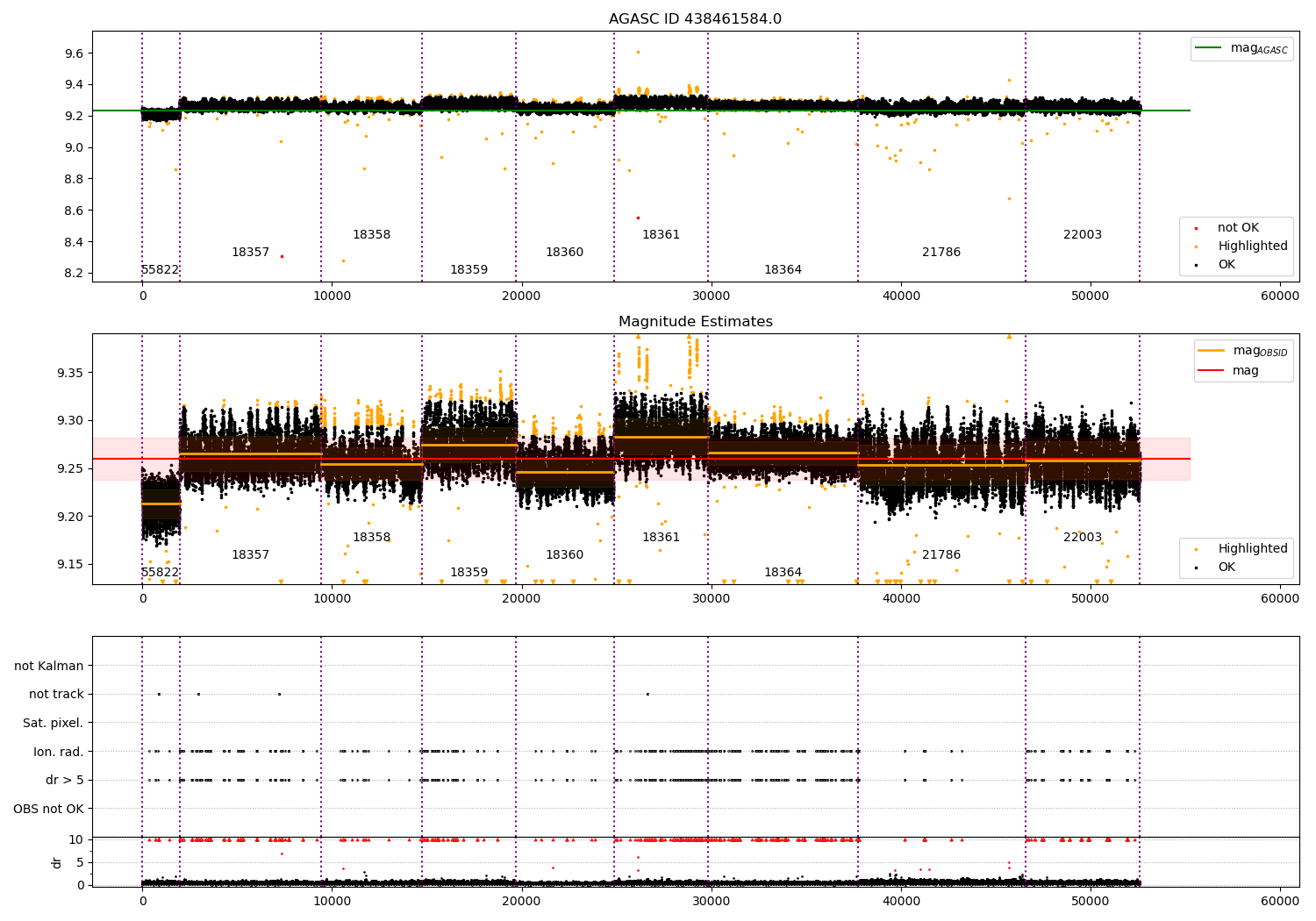Screen dimensions: 1316x921
Task: Click obsid label 18359 in AGASC ID plot
Action: [x=468, y=270]
